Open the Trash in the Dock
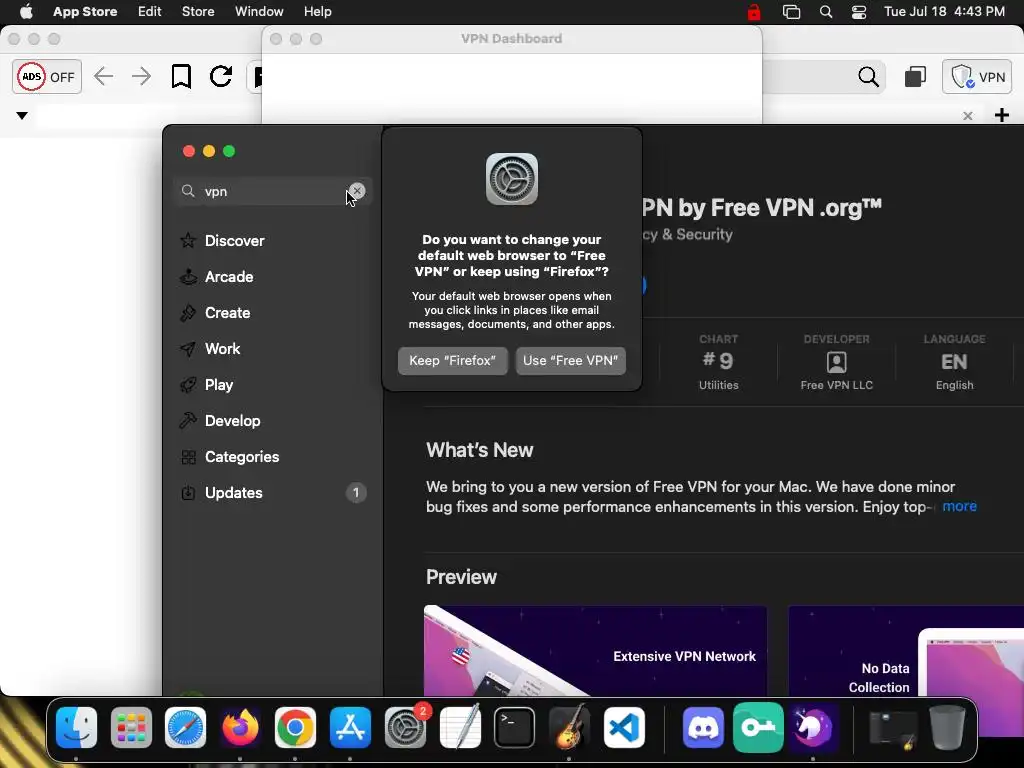The height and width of the screenshot is (768, 1024). [x=947, y=727]
